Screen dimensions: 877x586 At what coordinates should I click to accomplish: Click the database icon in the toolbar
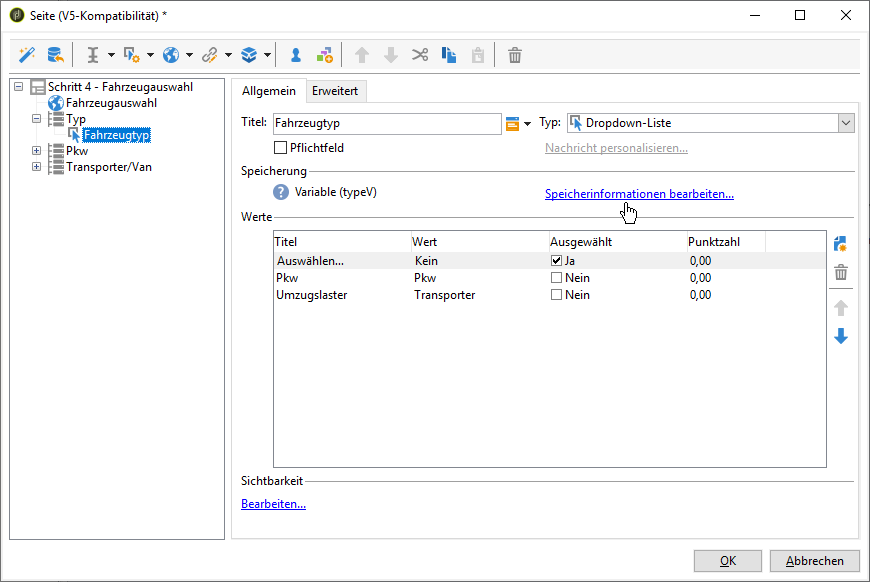click(x=56, y=55)
